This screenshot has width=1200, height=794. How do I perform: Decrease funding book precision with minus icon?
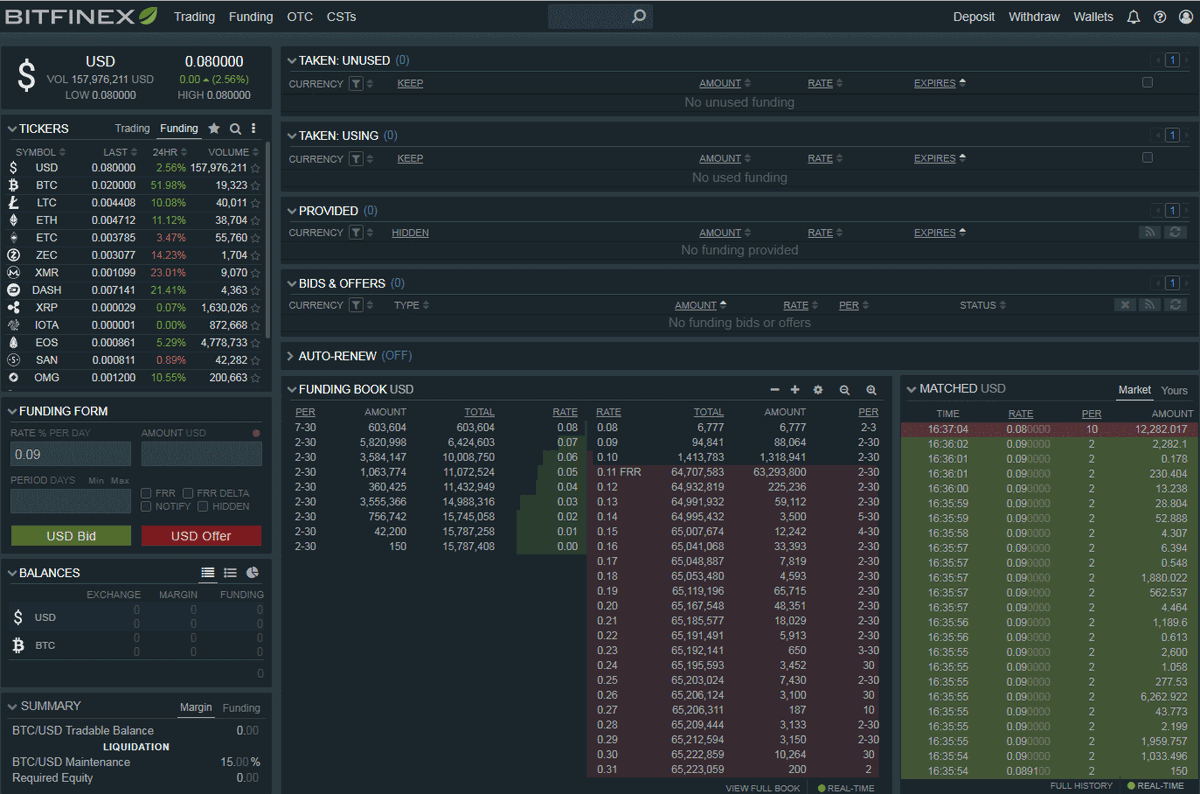775,390
